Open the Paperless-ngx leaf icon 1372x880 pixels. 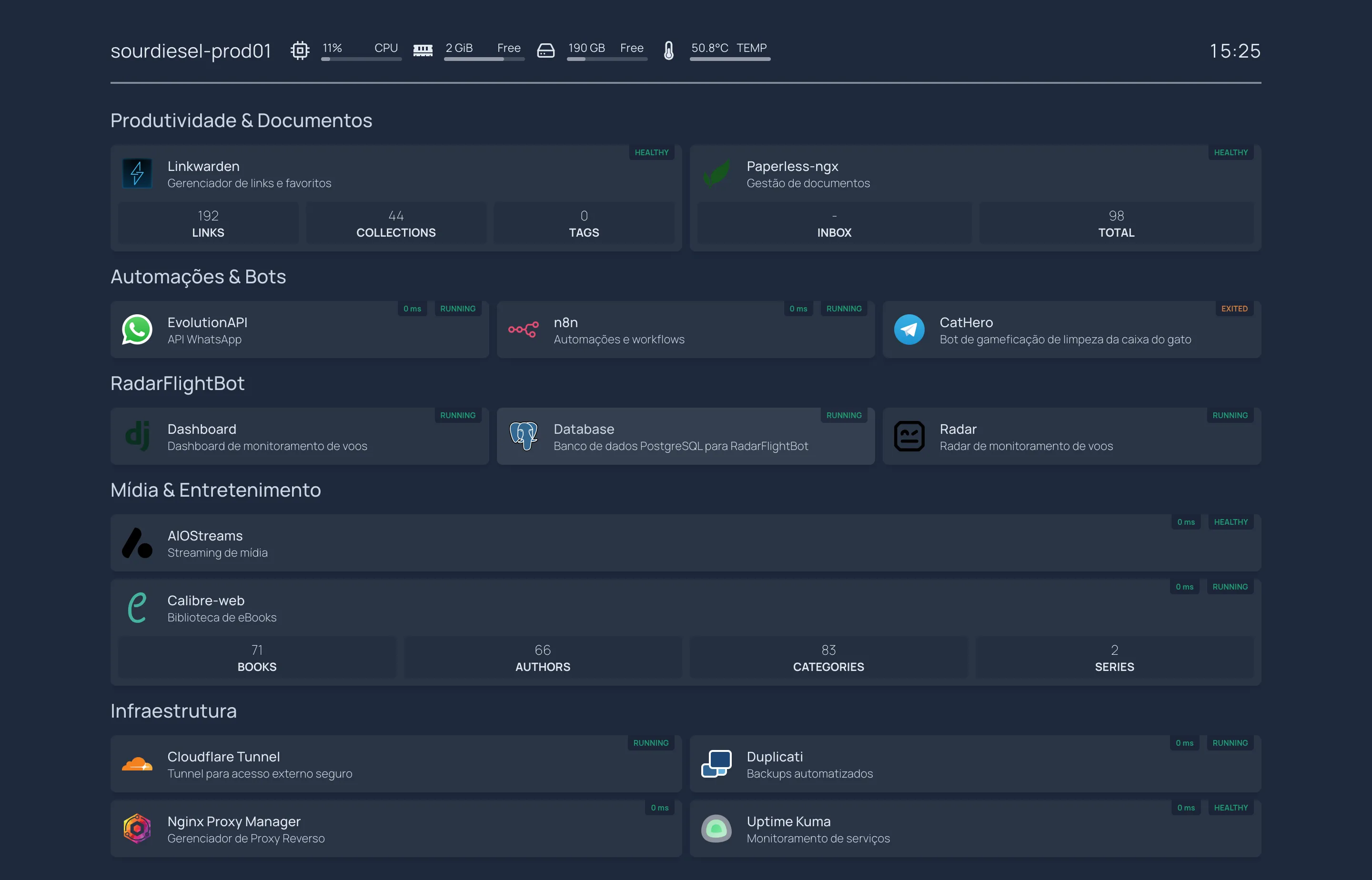click(716, 174)
